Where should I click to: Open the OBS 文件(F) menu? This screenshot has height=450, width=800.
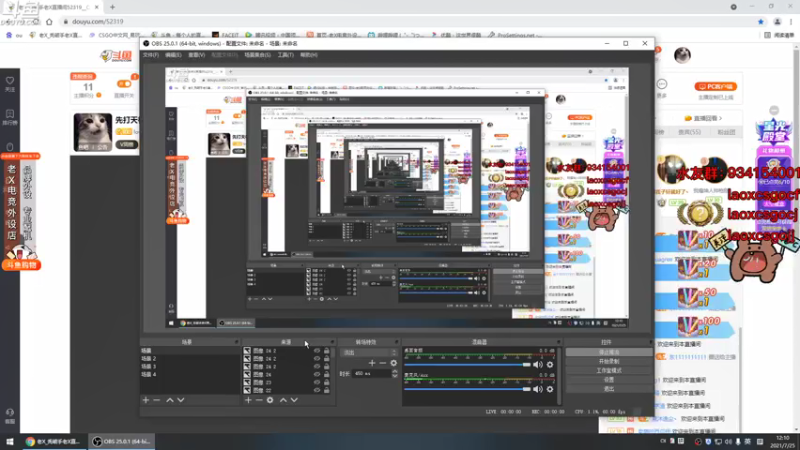151,55
